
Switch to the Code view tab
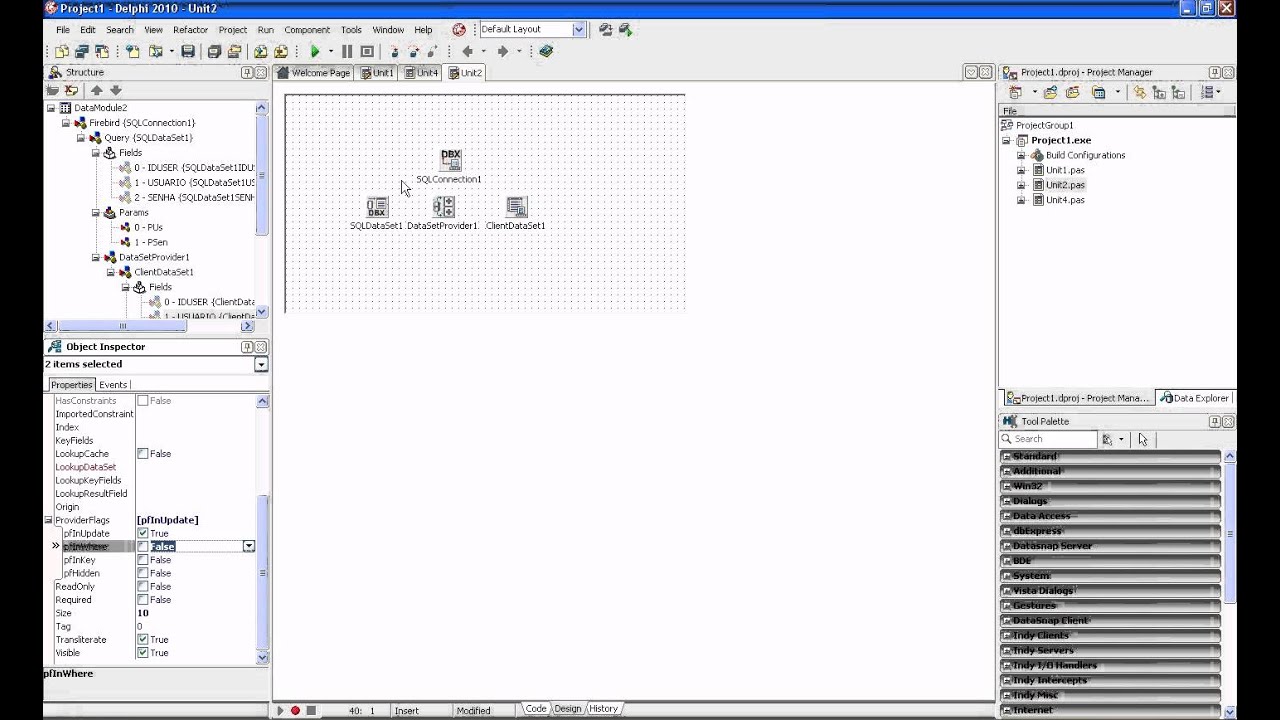[x=536, y=709]
